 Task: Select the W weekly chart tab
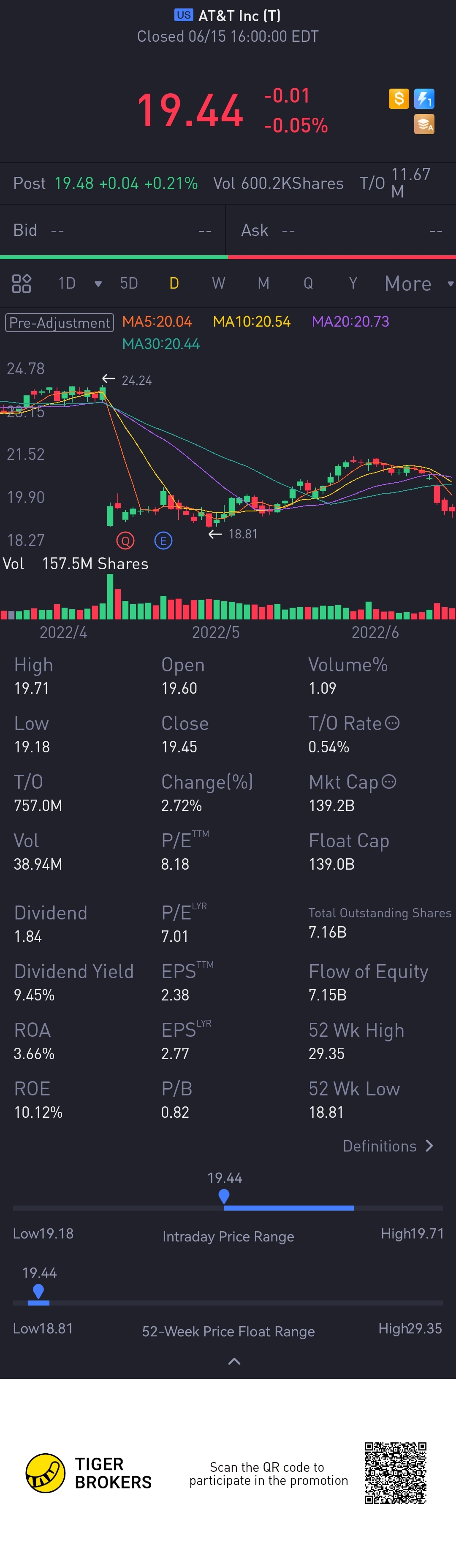(x=219, y=284)
